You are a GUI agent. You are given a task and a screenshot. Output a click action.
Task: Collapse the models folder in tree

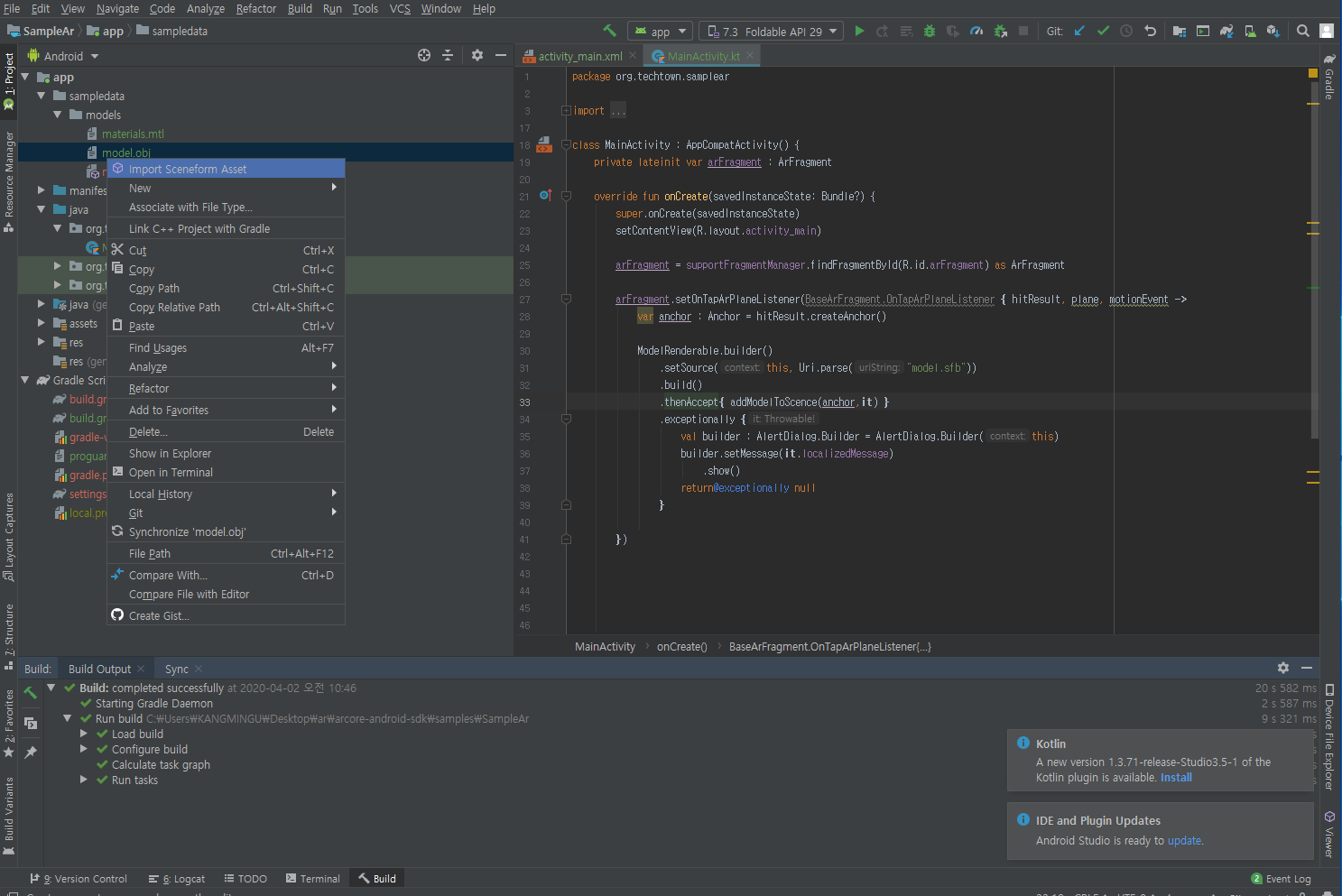tap(58, 115)
